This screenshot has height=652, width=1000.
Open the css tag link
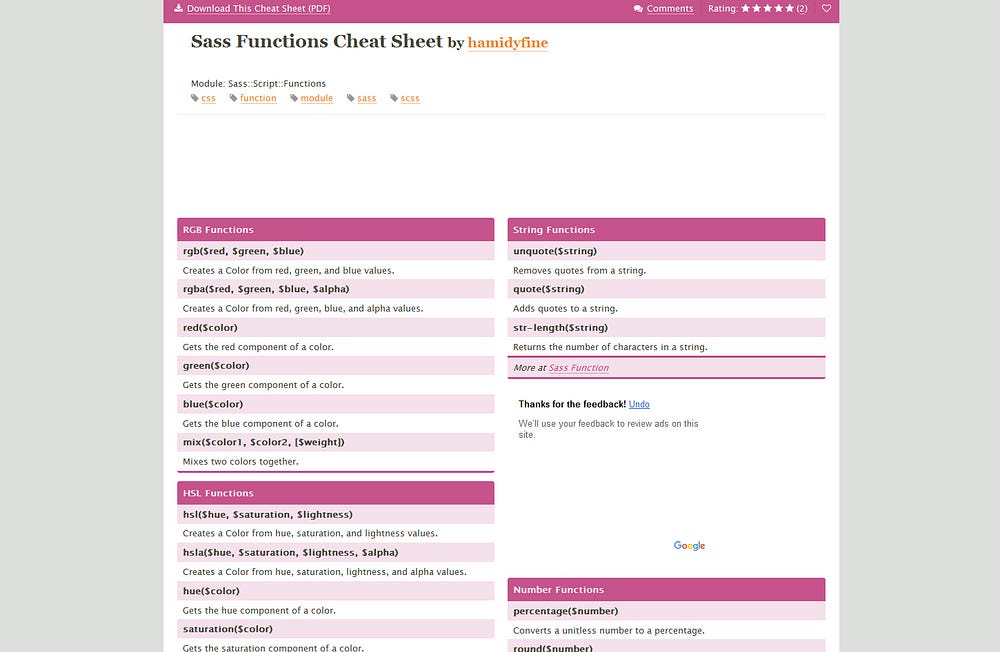[209, 98]
